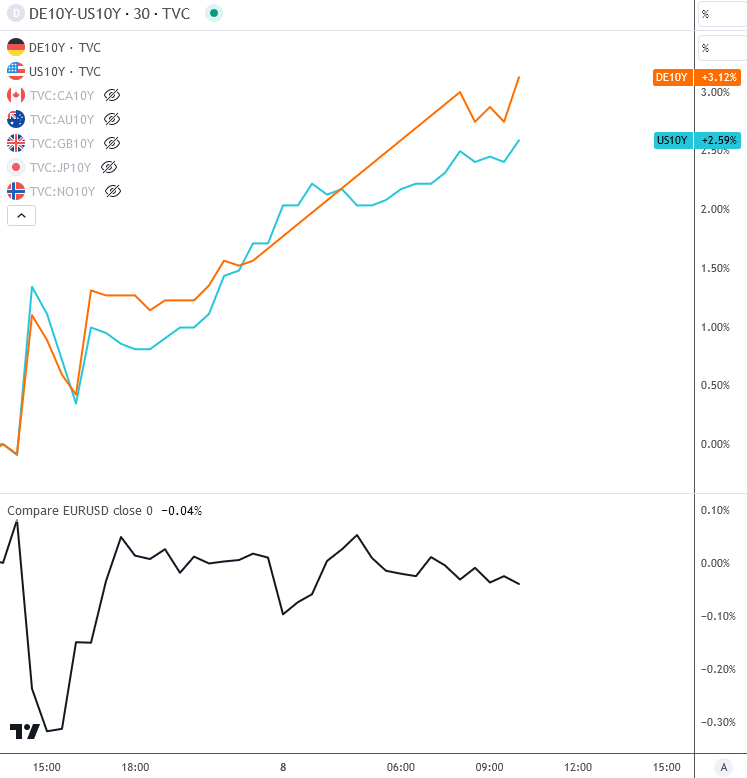Click the round D symbol icon in header

point(15,14)
